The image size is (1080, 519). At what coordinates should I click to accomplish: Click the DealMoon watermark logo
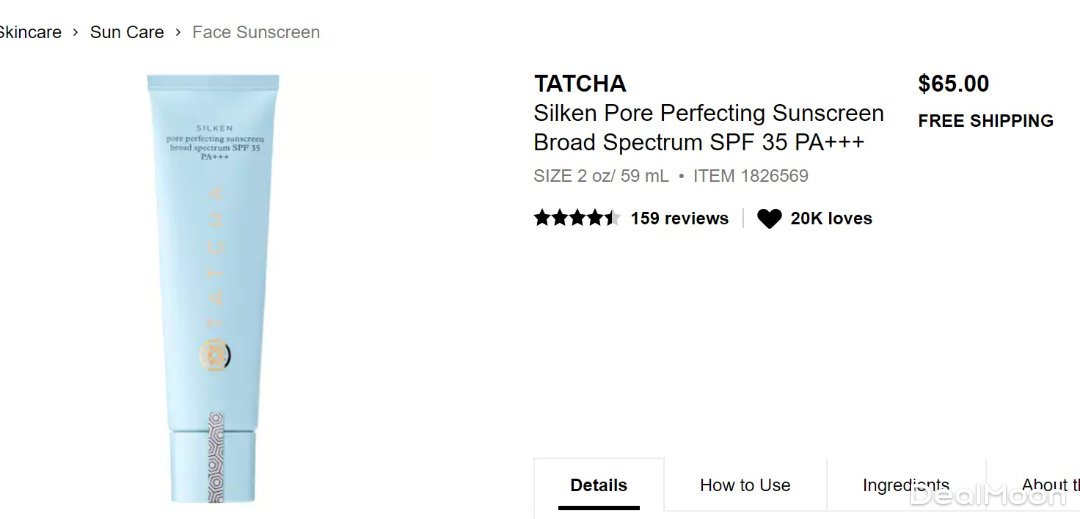coord(988,494)
